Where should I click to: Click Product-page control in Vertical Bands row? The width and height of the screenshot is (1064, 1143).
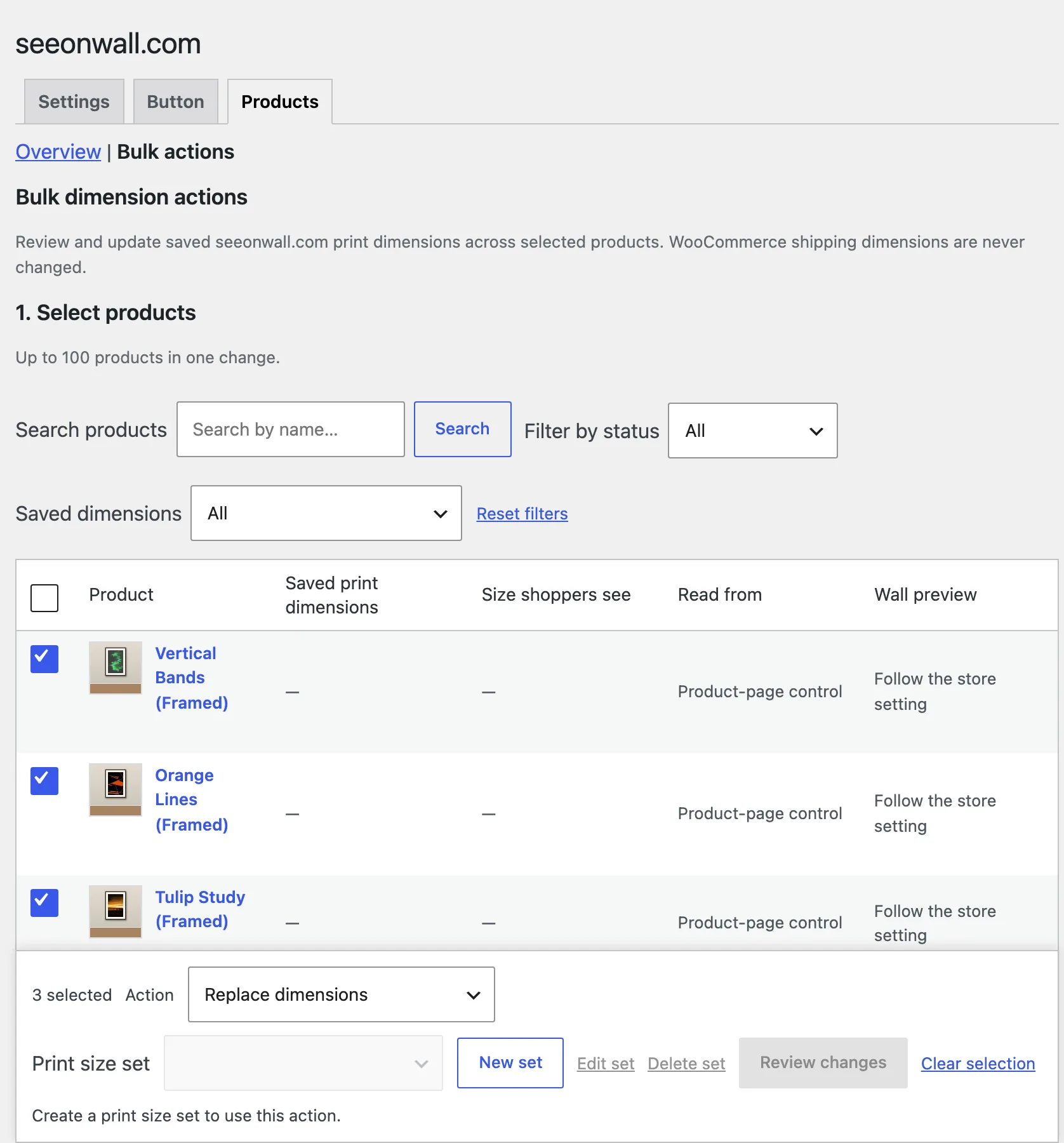[x=760, y=692]
